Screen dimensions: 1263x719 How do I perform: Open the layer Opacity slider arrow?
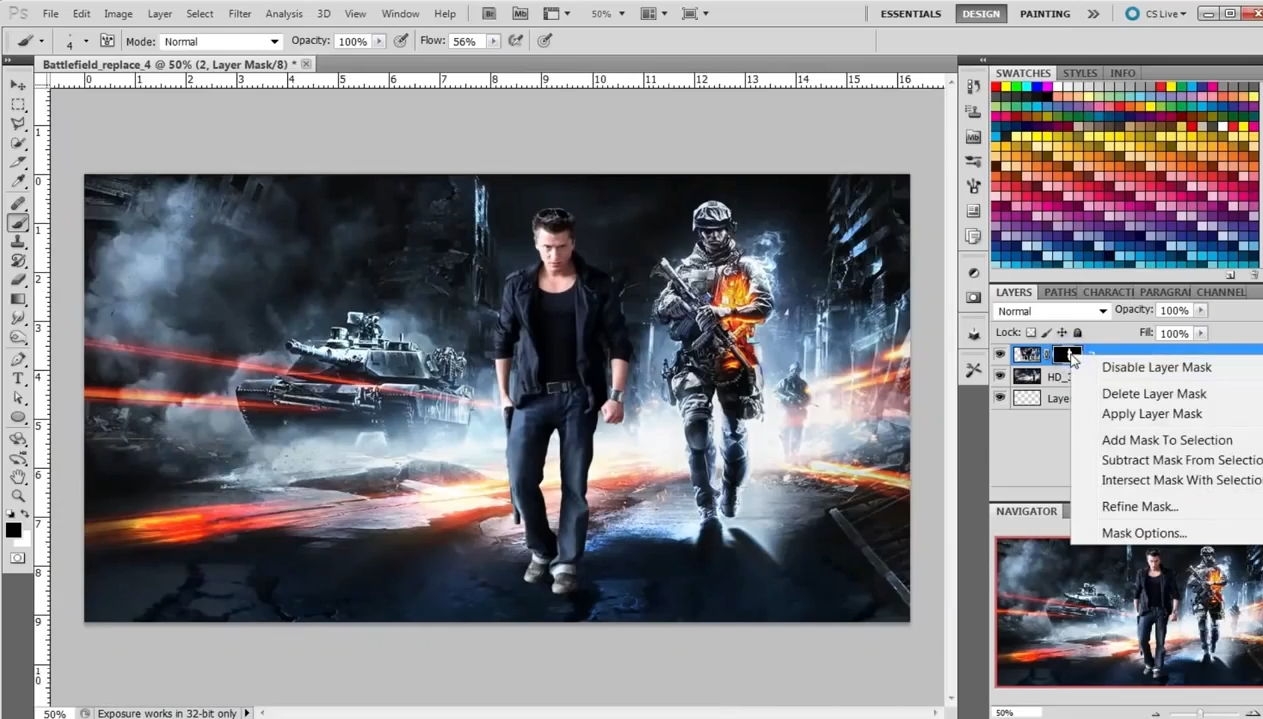[x=1201, y=310]
